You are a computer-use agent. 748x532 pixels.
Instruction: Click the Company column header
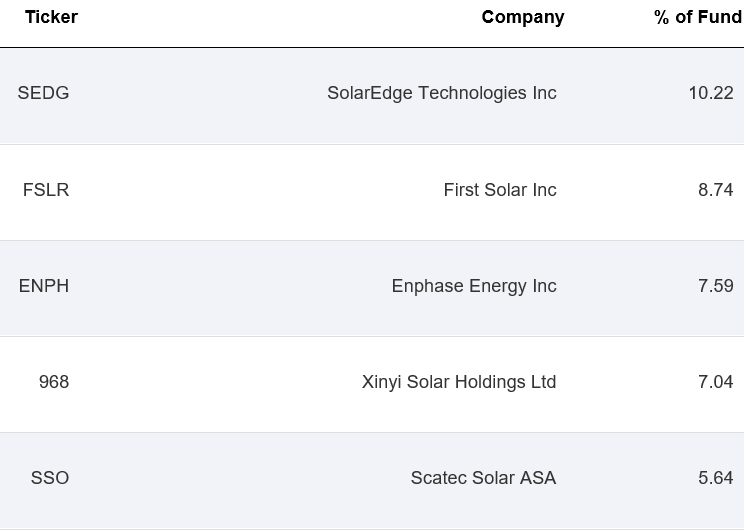[522, 17]
